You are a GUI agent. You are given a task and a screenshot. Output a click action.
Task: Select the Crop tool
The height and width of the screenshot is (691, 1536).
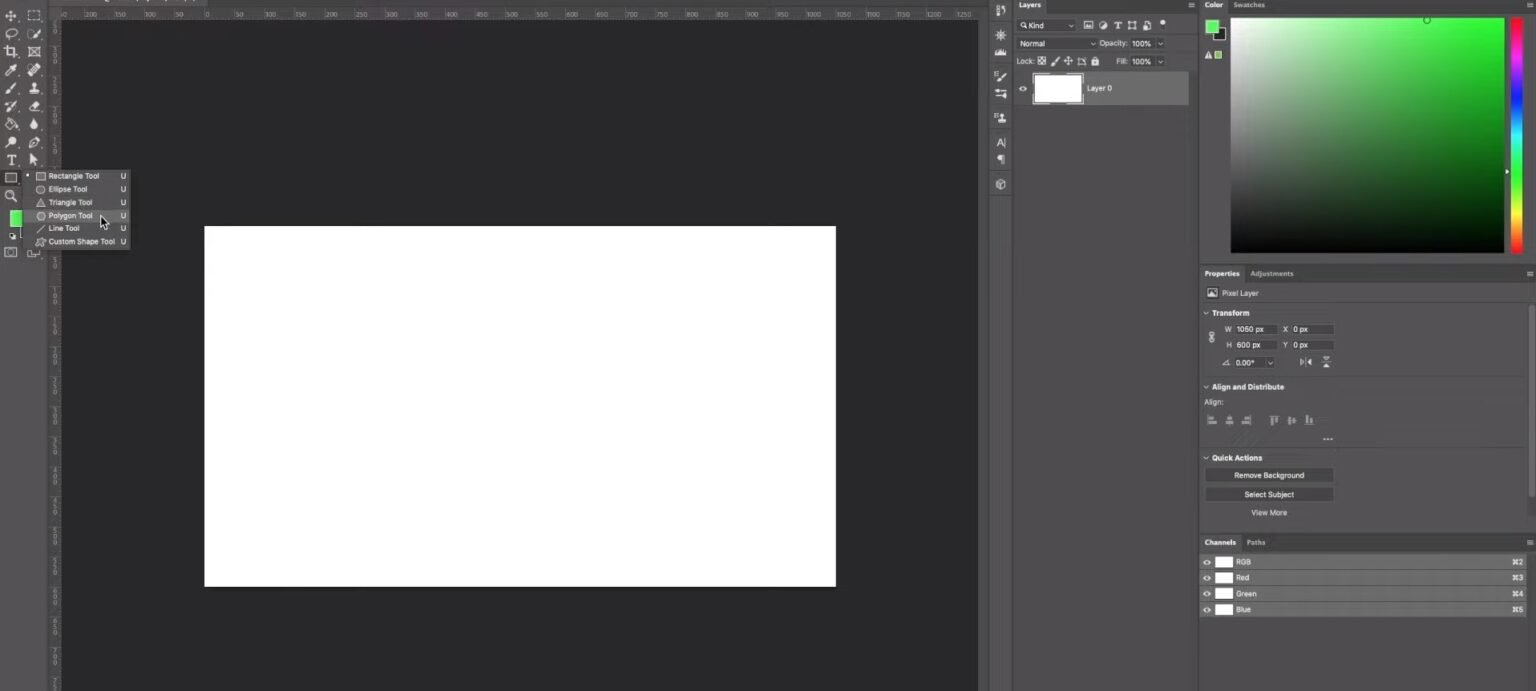[11, 51]
